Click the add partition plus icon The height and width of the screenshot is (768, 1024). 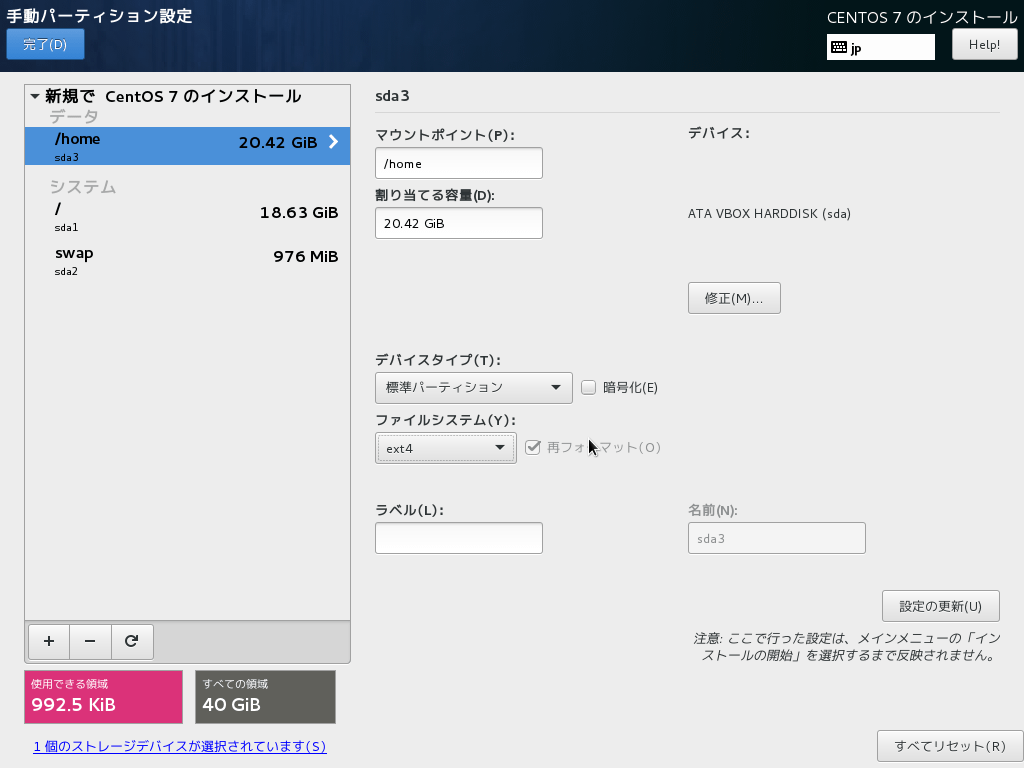click(x=48, y=641)
